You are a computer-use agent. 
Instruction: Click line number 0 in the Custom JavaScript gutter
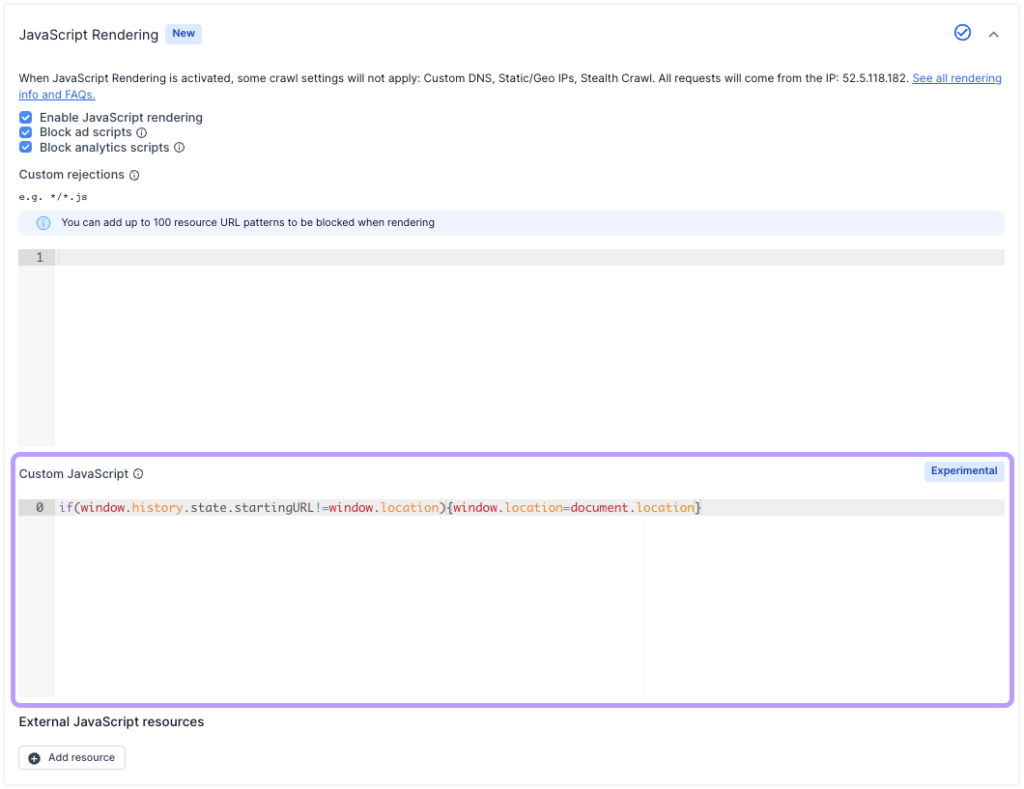(x=37, y=507)
